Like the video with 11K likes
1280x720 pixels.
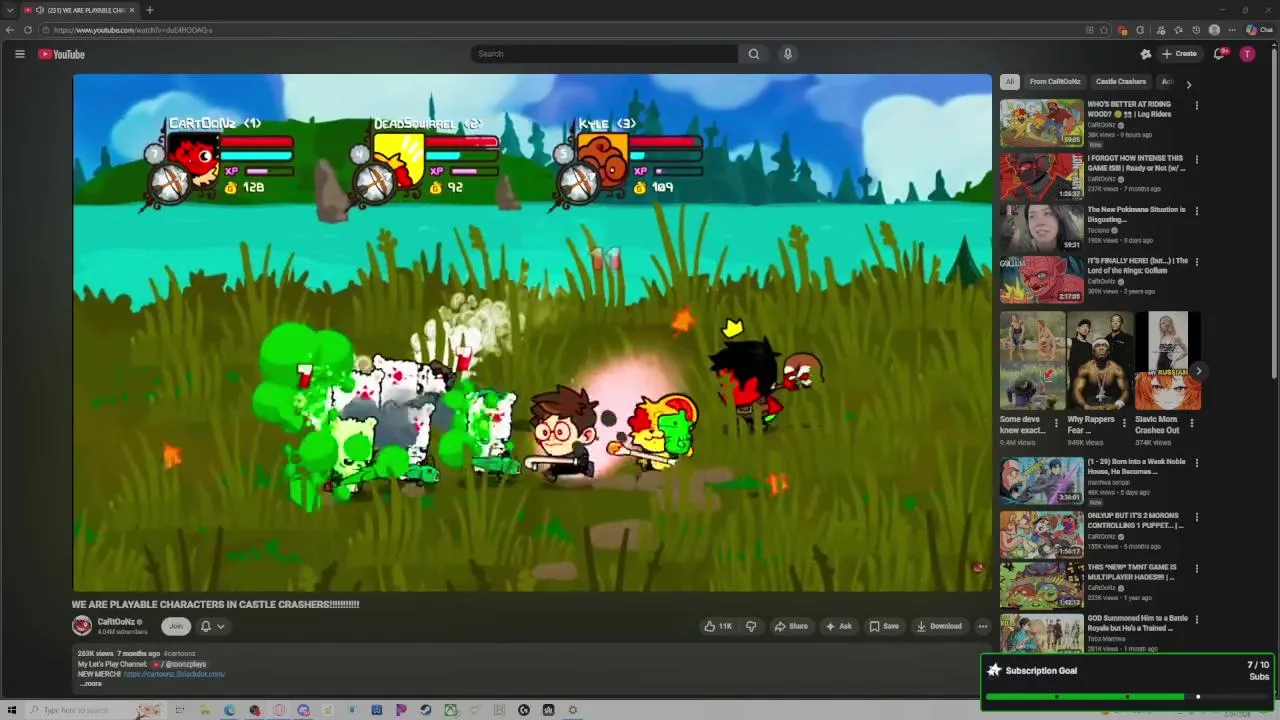coord(718,626)
